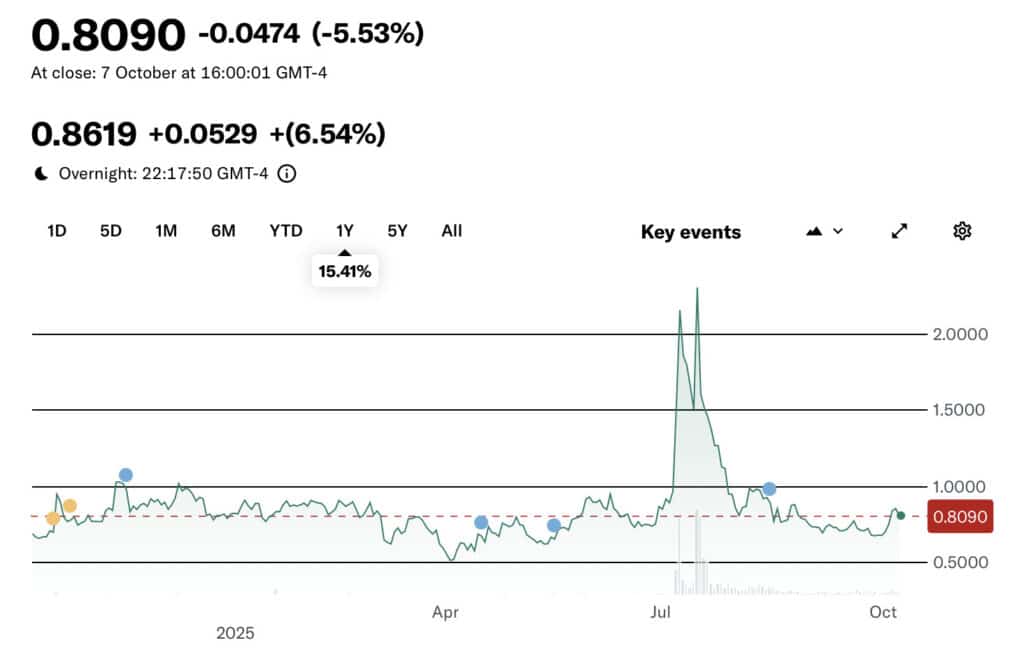
Task: Toggle Key events on the chart
Action: [690, 232]
